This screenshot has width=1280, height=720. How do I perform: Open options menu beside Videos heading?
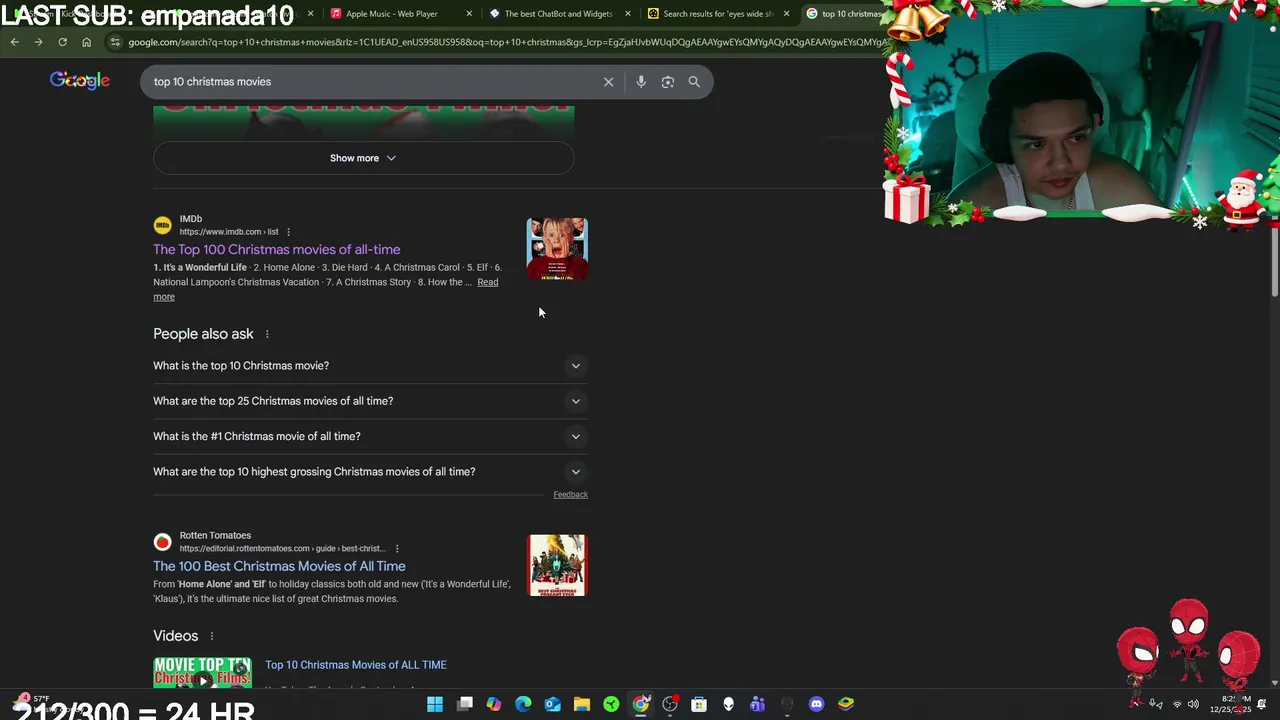coord(212,636)
